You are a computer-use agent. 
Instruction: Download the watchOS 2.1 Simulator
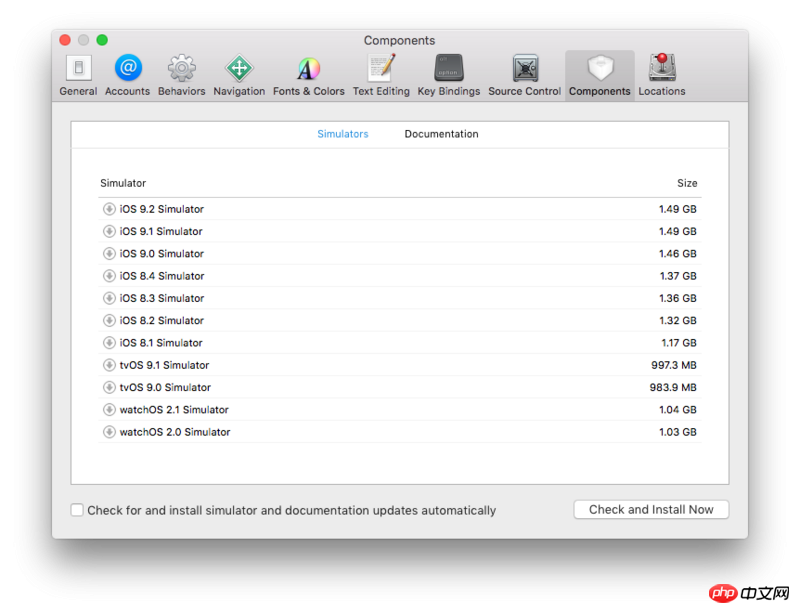tap(109, 409)
